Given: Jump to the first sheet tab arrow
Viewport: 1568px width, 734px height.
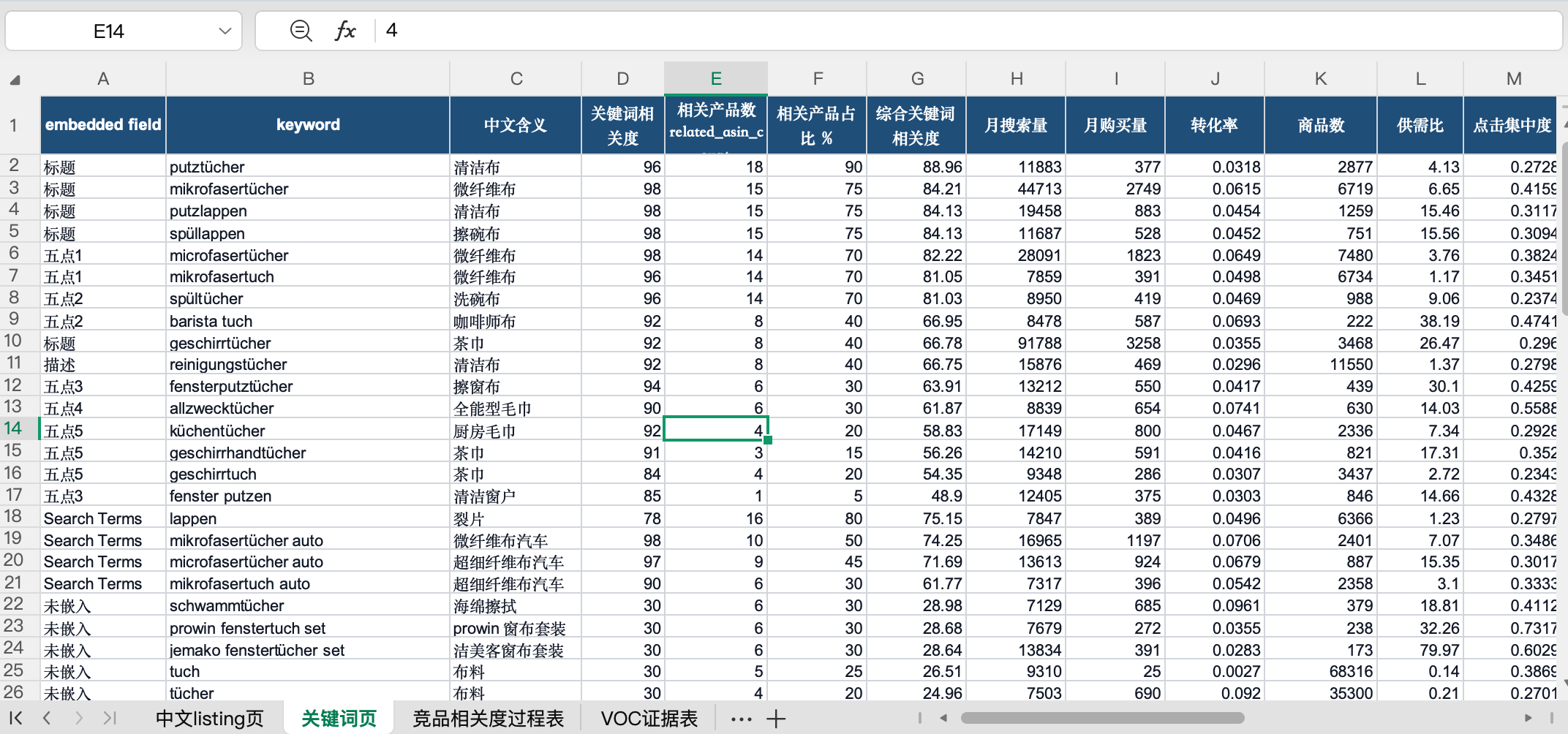Looking at the screenshot, I should coord(15,718).
